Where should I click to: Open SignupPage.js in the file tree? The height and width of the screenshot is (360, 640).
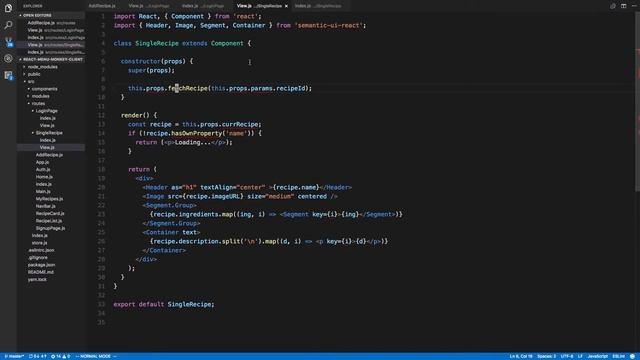pos(50,228)
